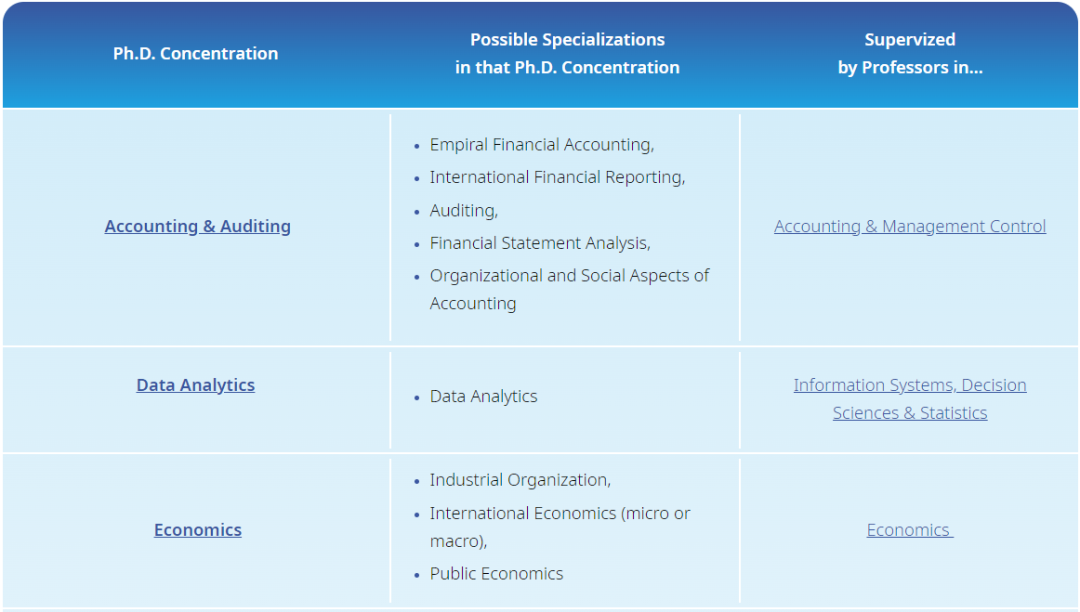1080x612 pixels.
Task: Click the bullet dot beside Public Economics
Action: [417, 575]
